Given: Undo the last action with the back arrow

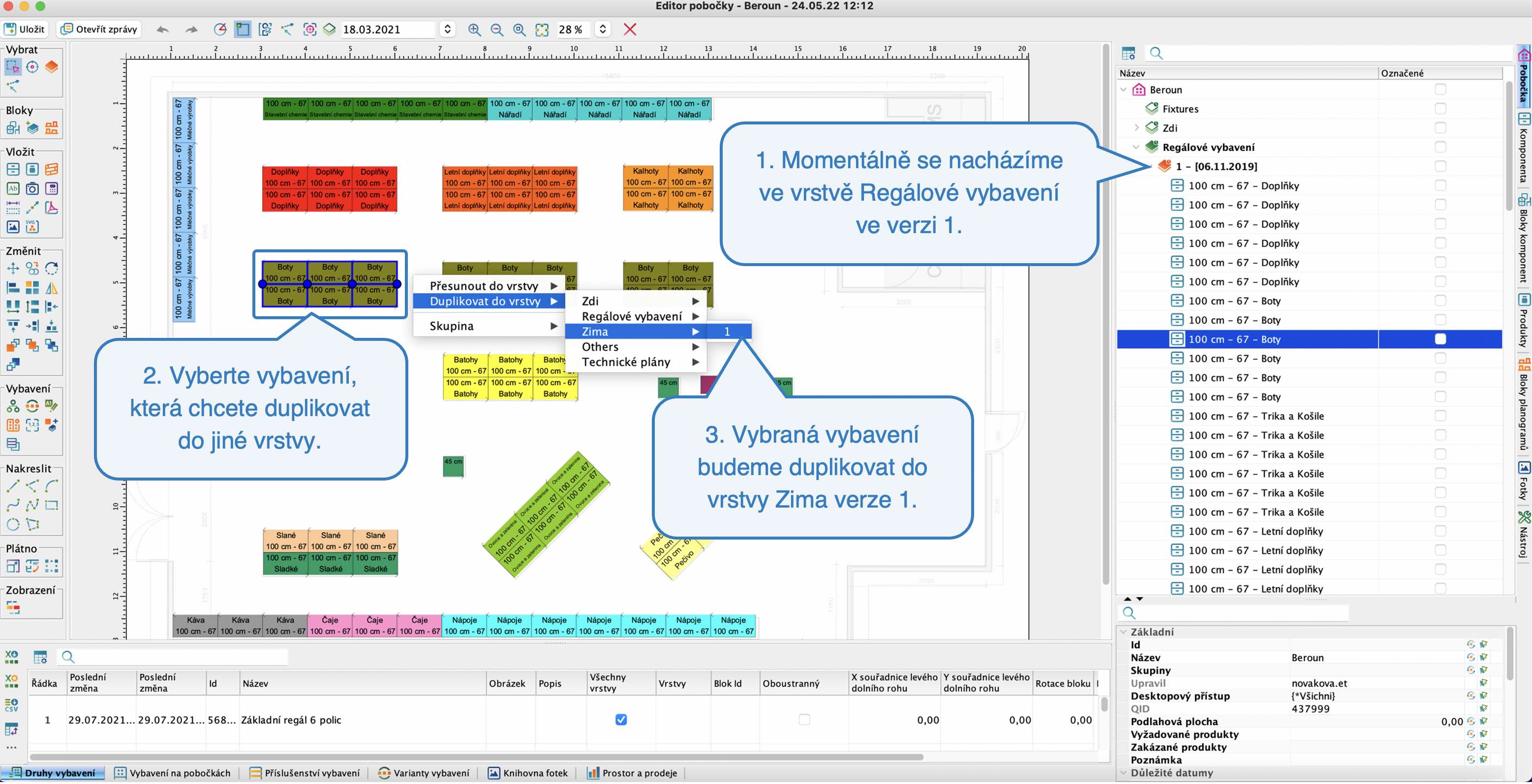Looking at the screenshot, I should [x=162, y=30].
